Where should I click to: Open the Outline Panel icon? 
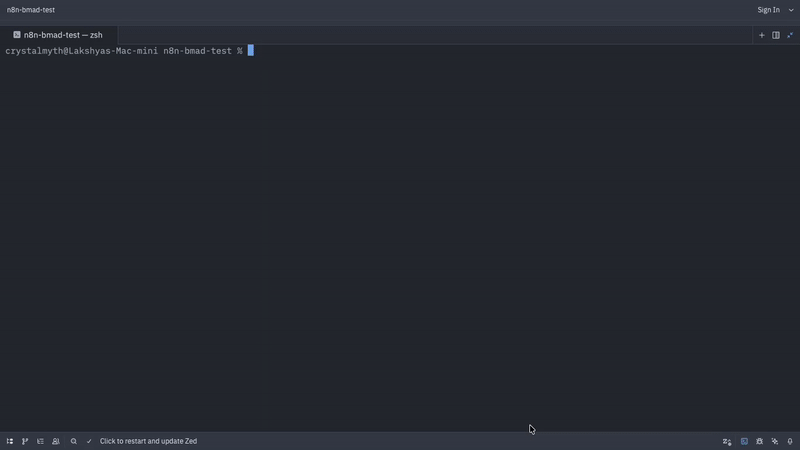[40, 441]
